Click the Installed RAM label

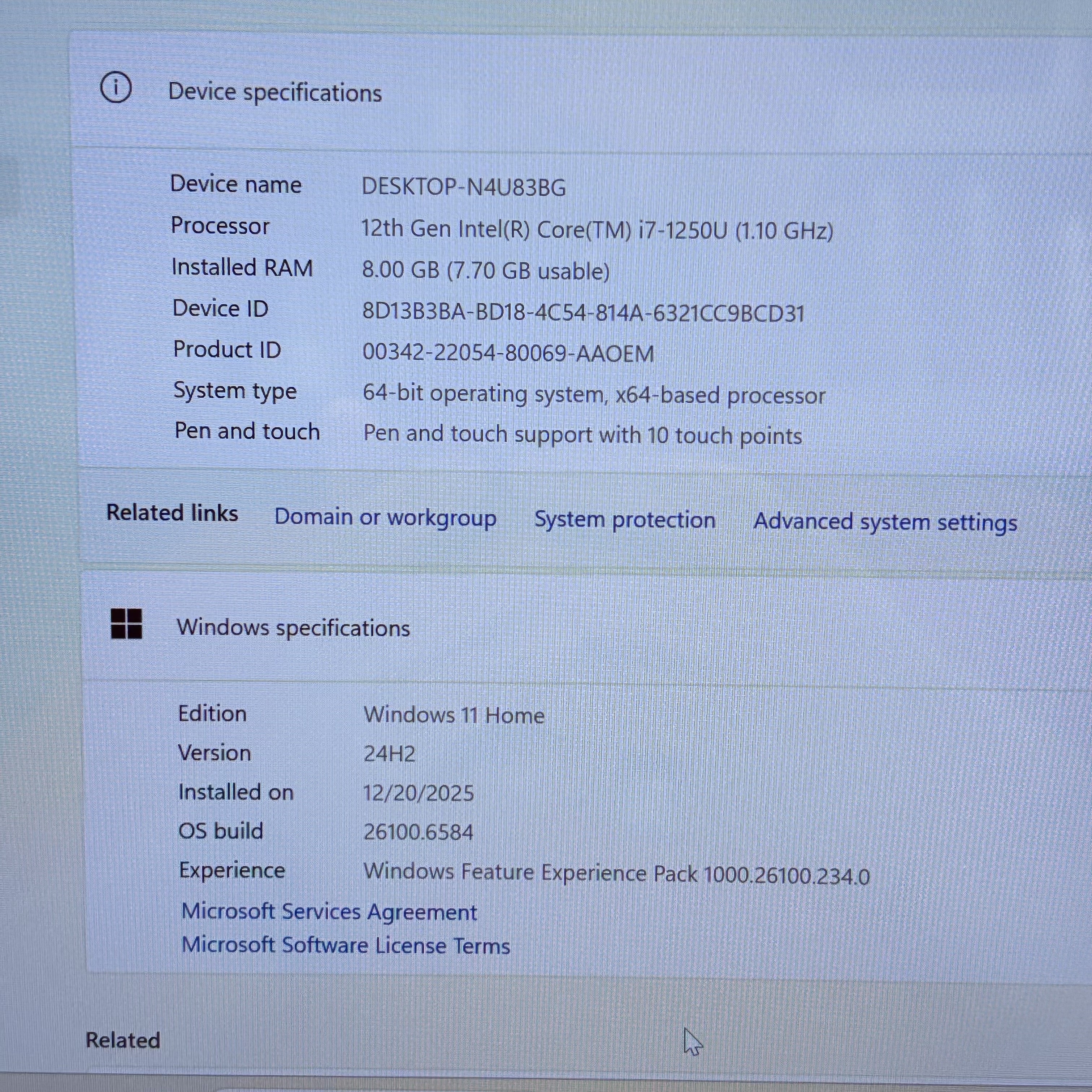point(242,267)
